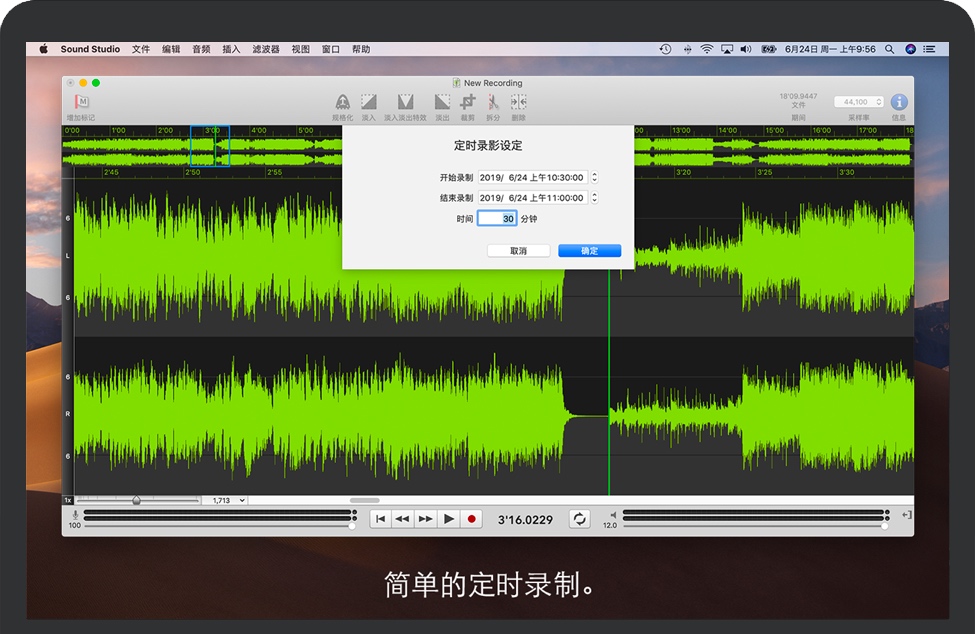Expand the 1,713 zoom level dropdown
Image resolution: width=975 pixels, height=634 pixels.
point(225,500)
